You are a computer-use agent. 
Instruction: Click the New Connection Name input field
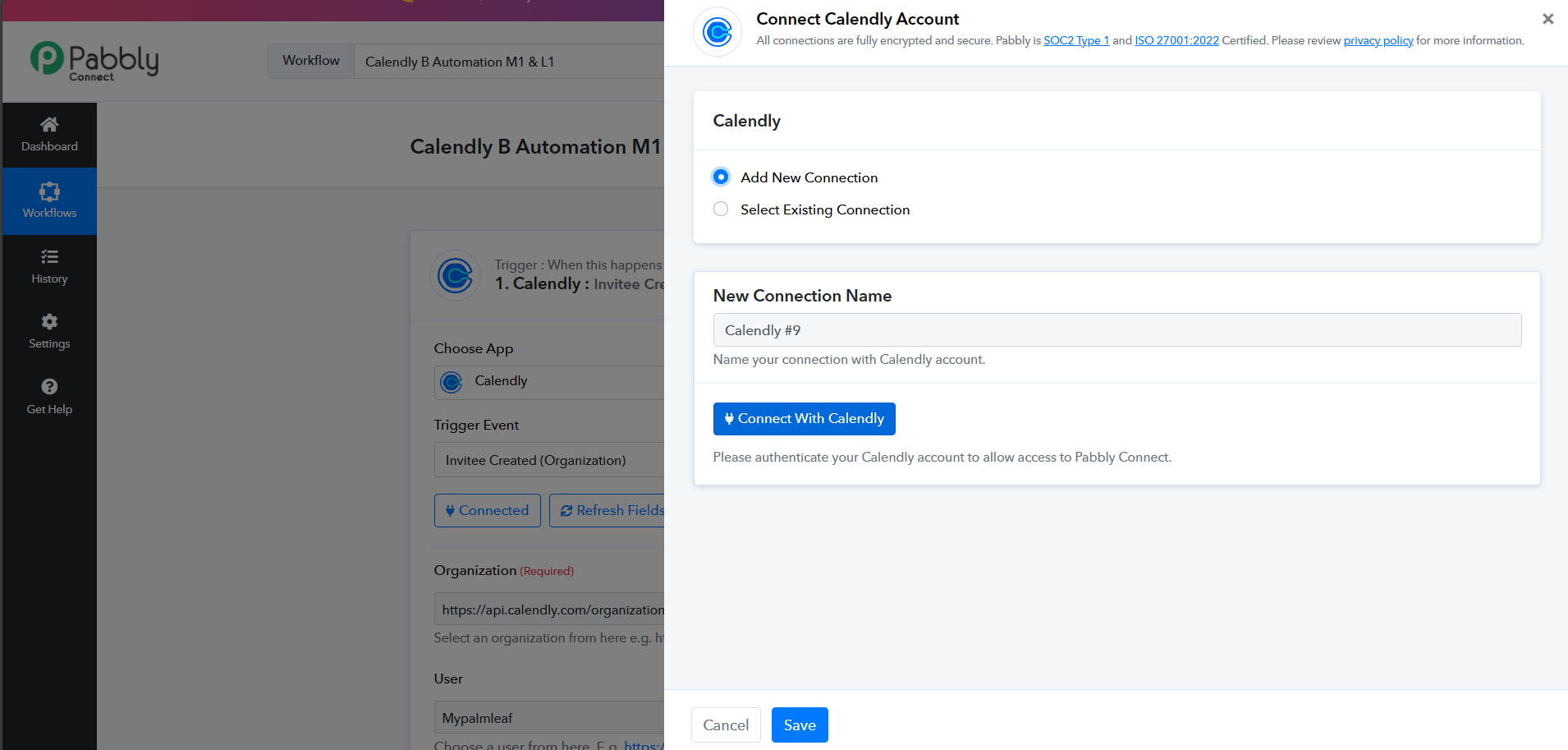pos(1116,330)
